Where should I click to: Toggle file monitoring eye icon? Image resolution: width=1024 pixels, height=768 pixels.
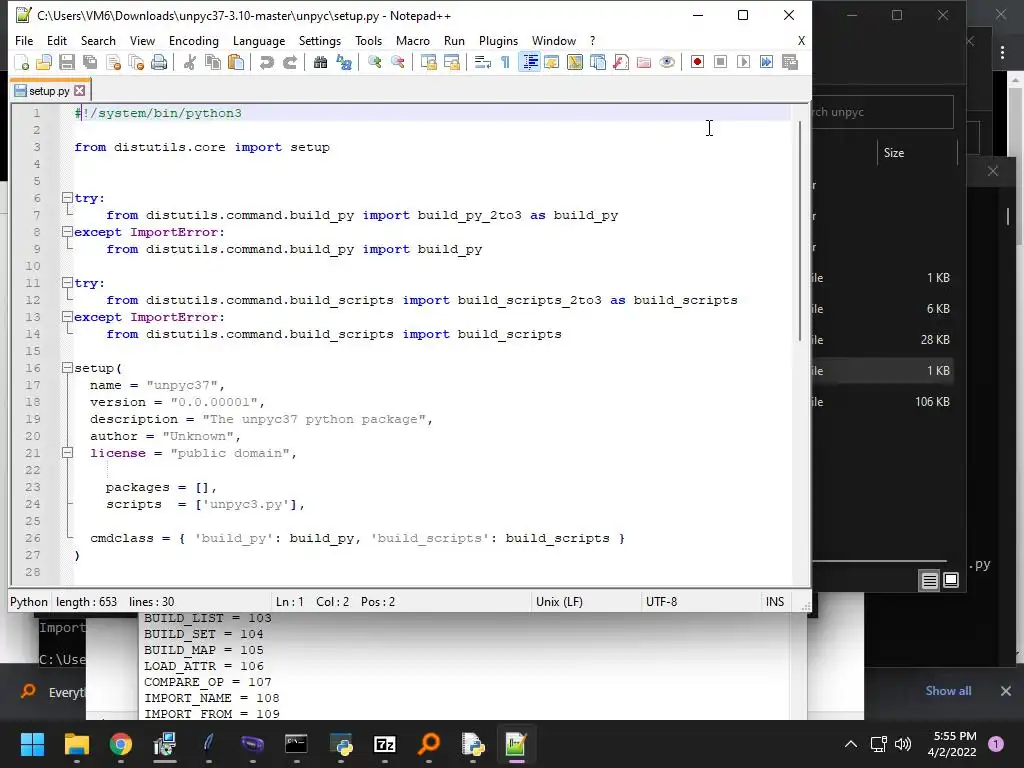tap(667, 62)
